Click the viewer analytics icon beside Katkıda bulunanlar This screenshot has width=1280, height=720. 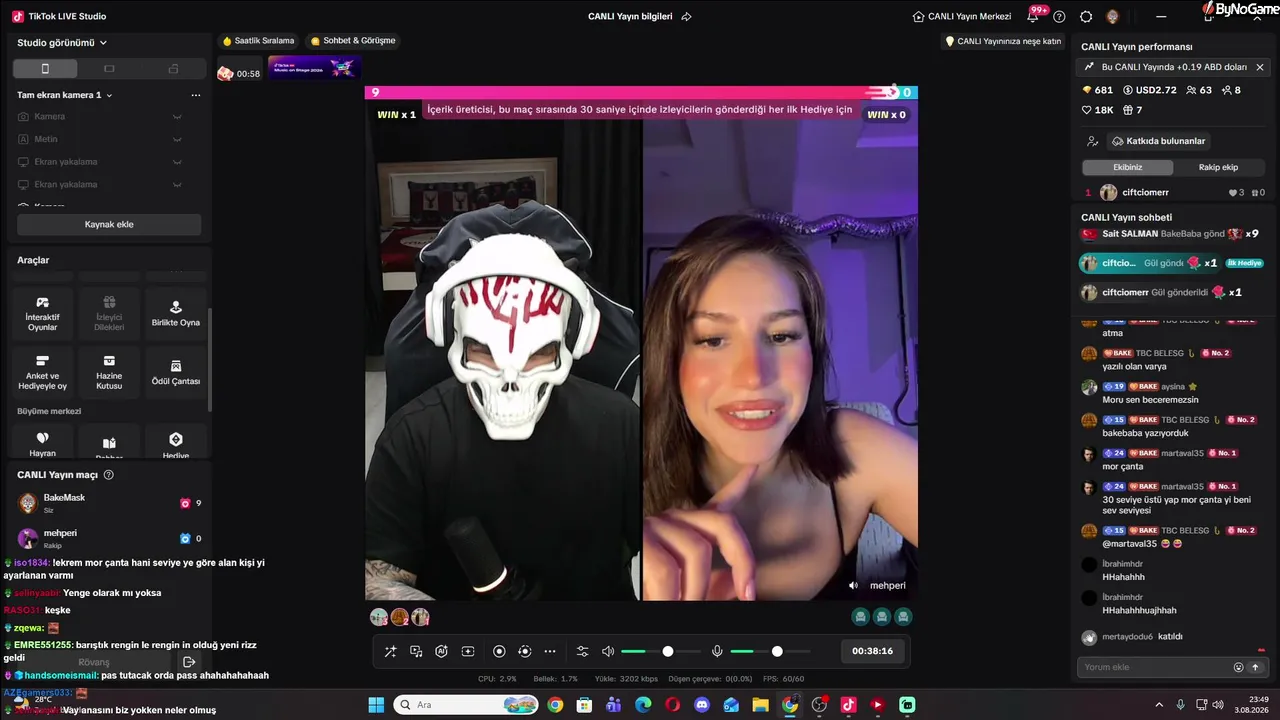[1093, 141]
